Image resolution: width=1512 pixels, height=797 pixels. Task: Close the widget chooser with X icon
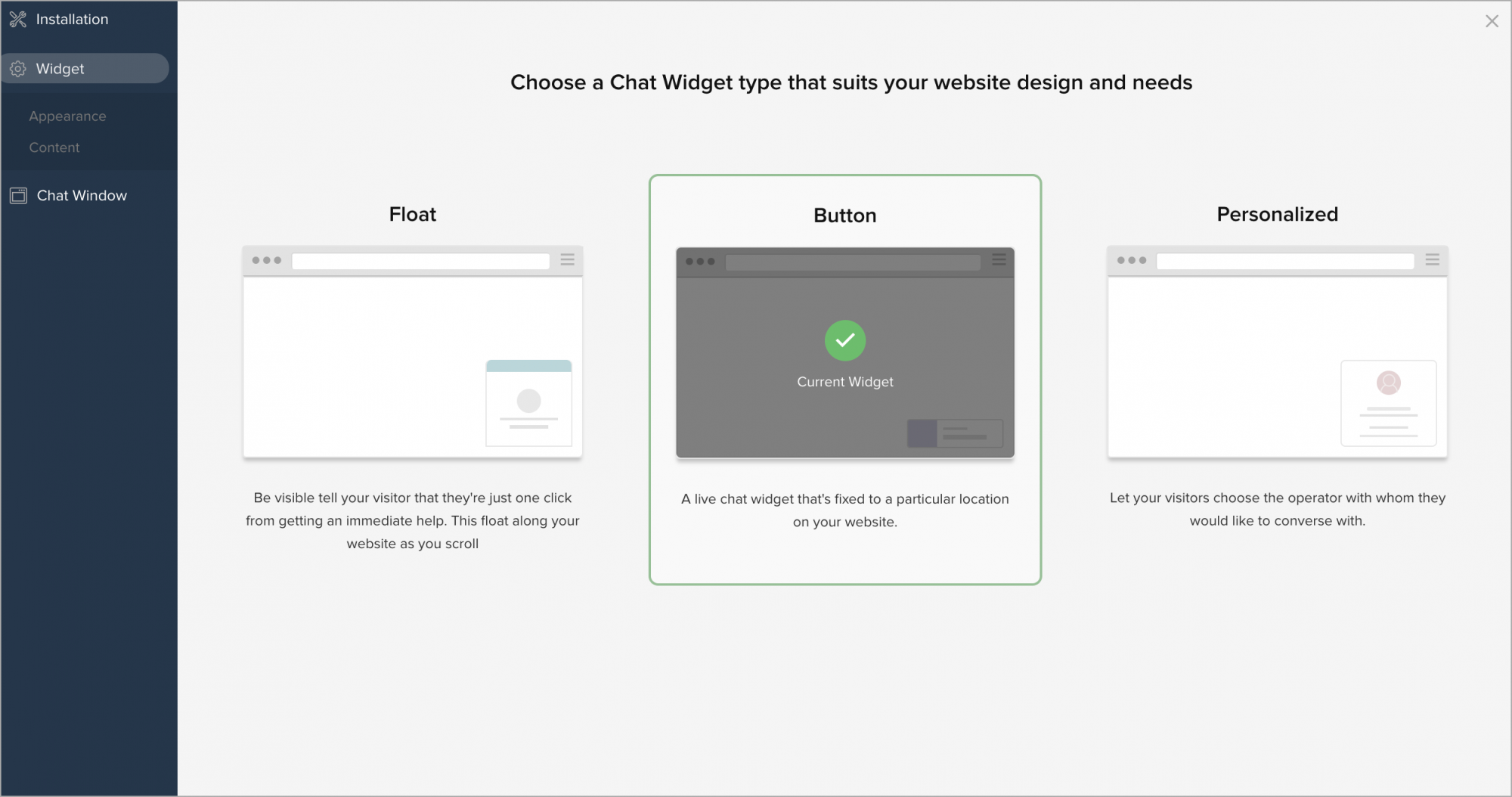[1492, 21]
